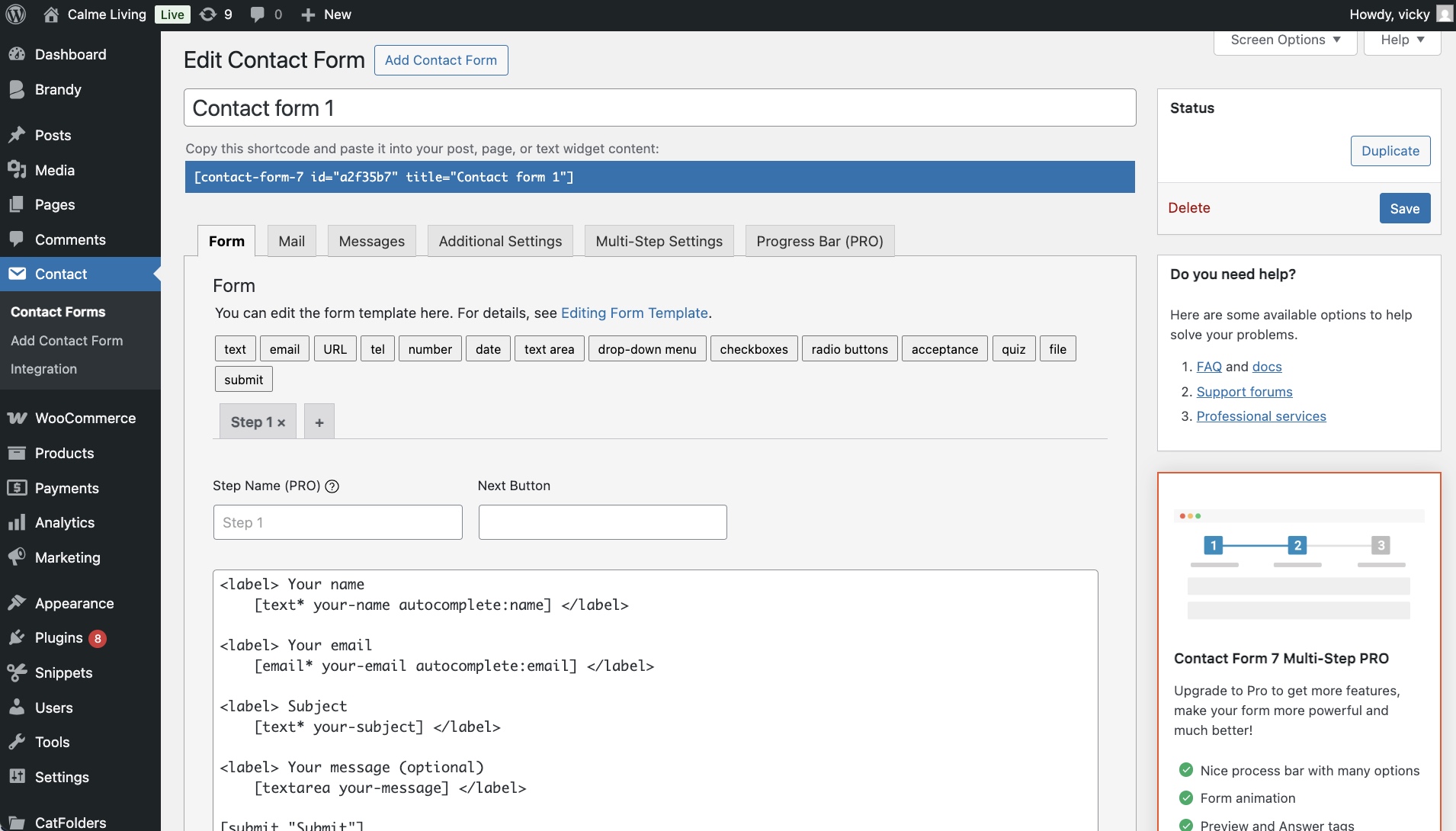Click the Contact envelope icon
1456x831 pixels.
click(17, 274)
